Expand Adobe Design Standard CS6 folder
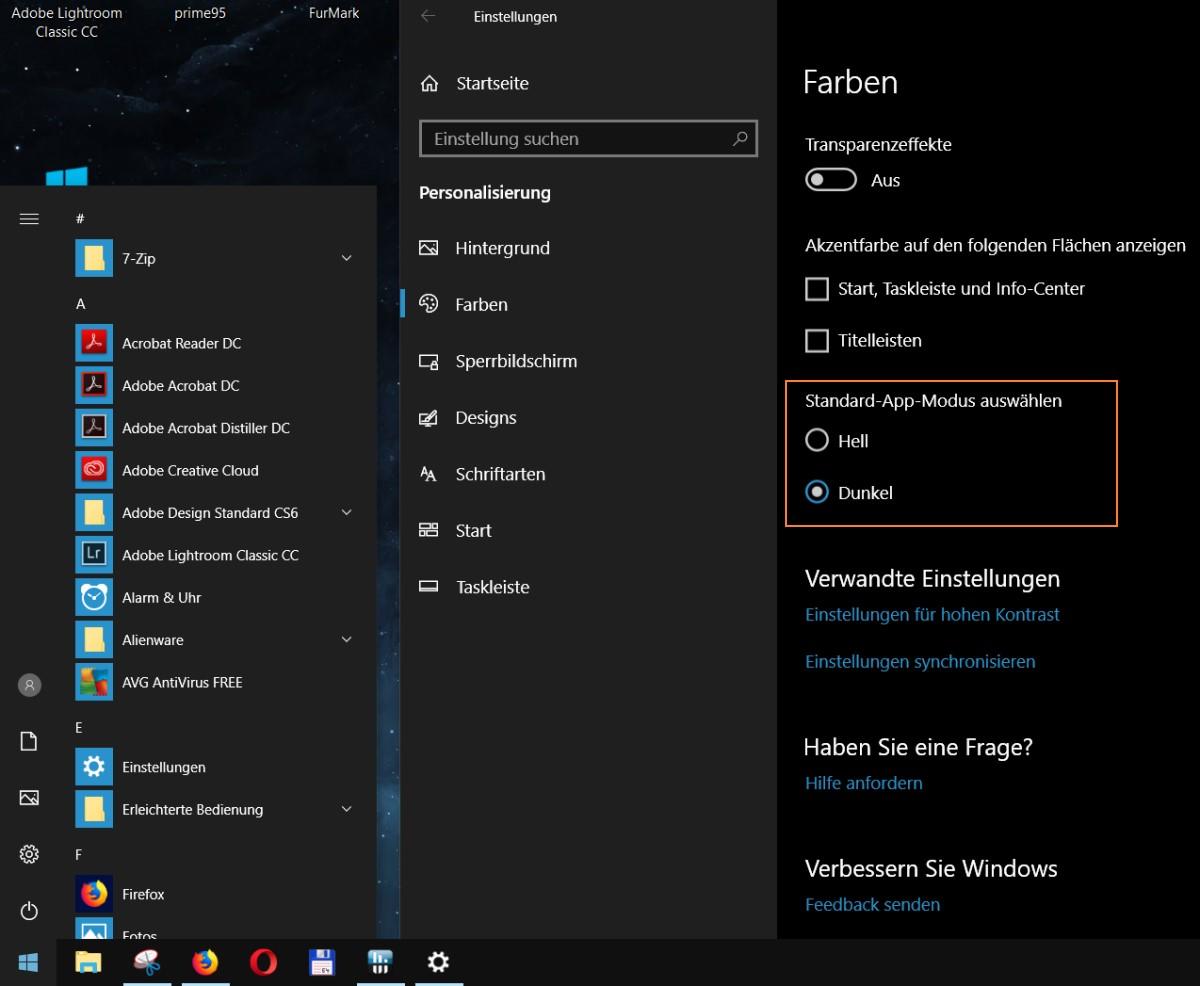1200x986 pixels. (x=346, y=512)
